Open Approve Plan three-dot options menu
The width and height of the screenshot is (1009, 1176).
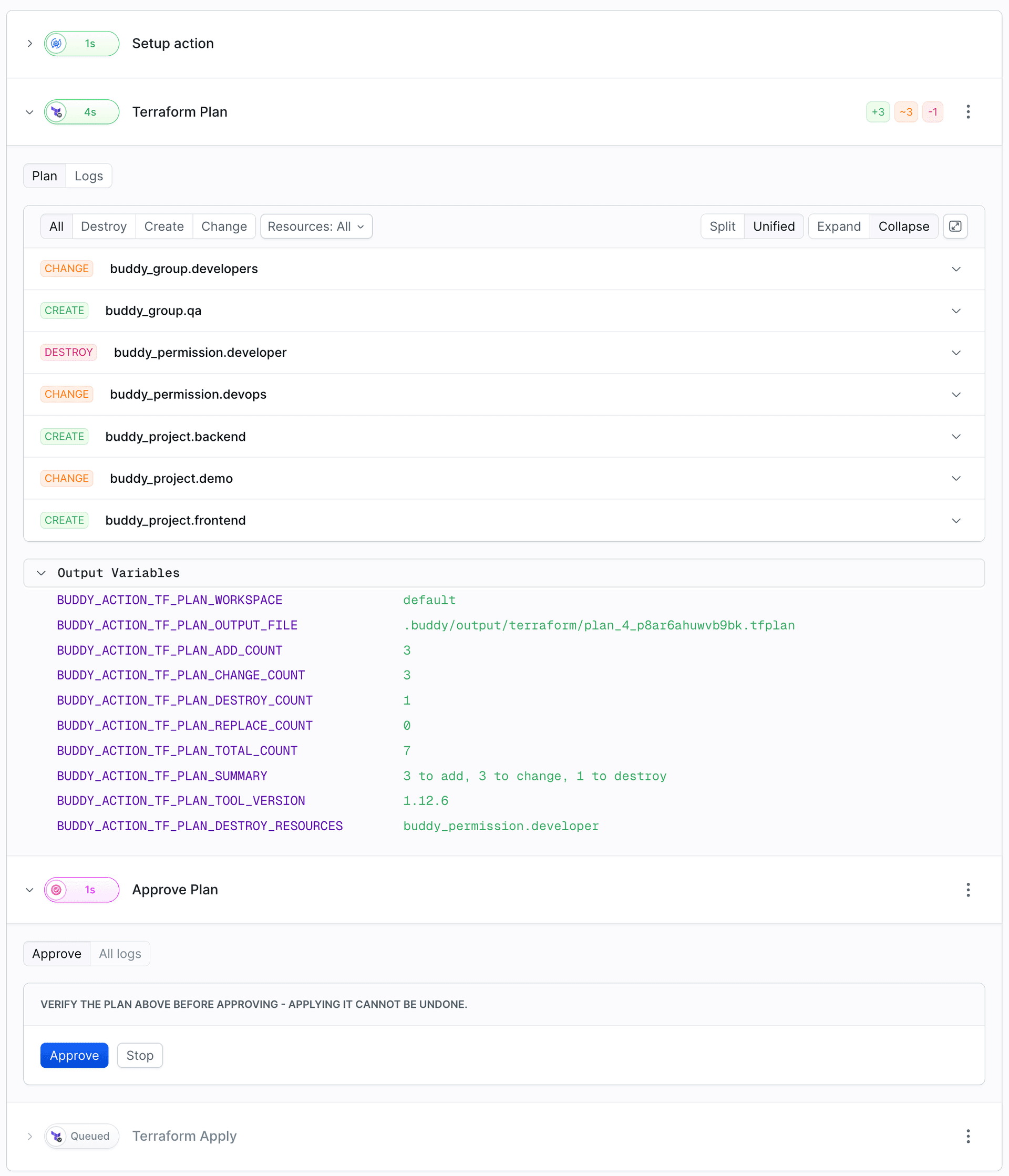click(x=968, y=890)
